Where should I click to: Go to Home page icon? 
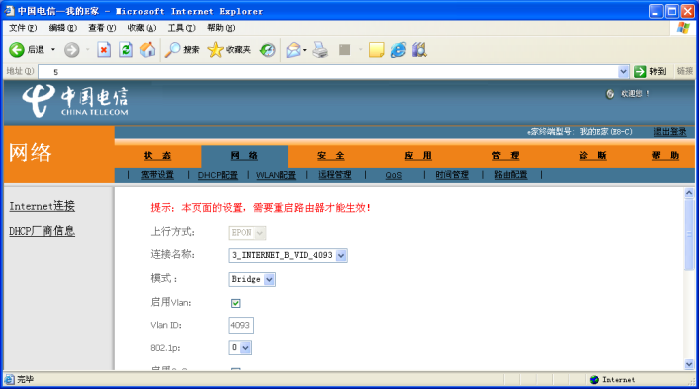click(148, 49)
